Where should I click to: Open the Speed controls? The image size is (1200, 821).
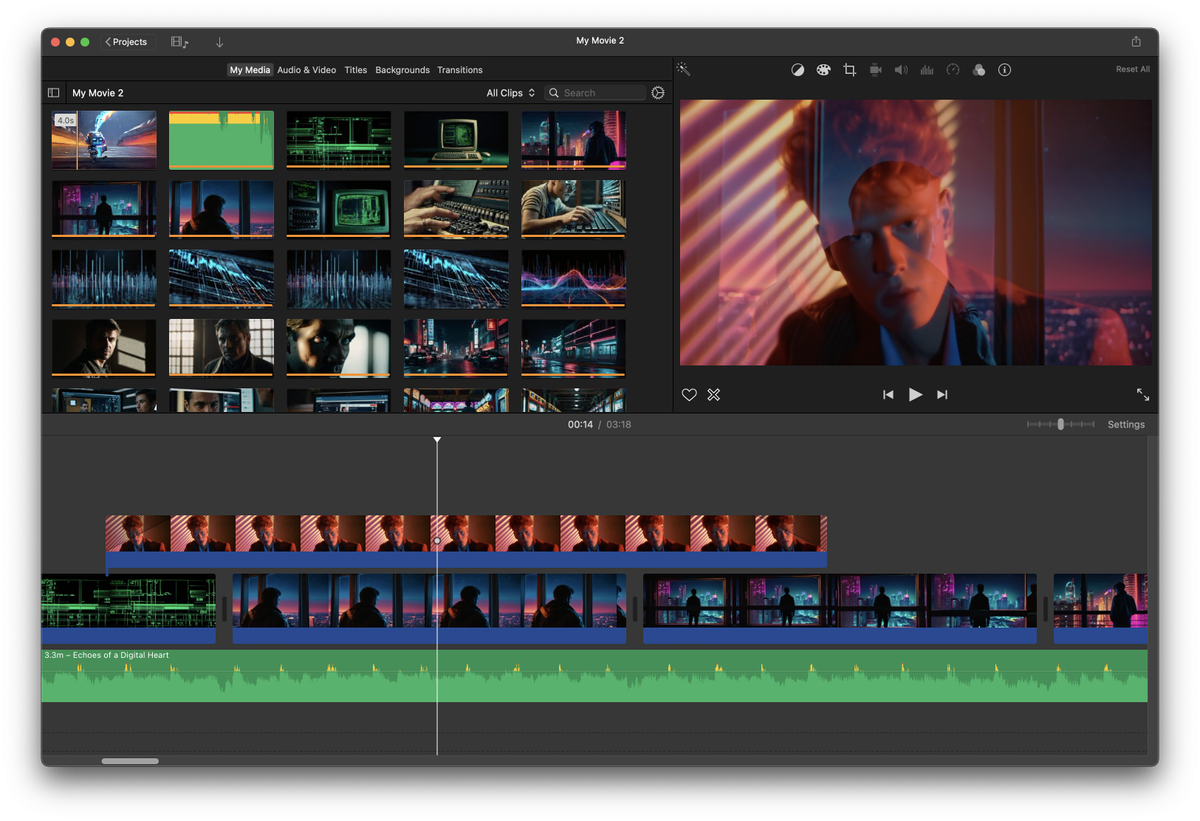953,69
